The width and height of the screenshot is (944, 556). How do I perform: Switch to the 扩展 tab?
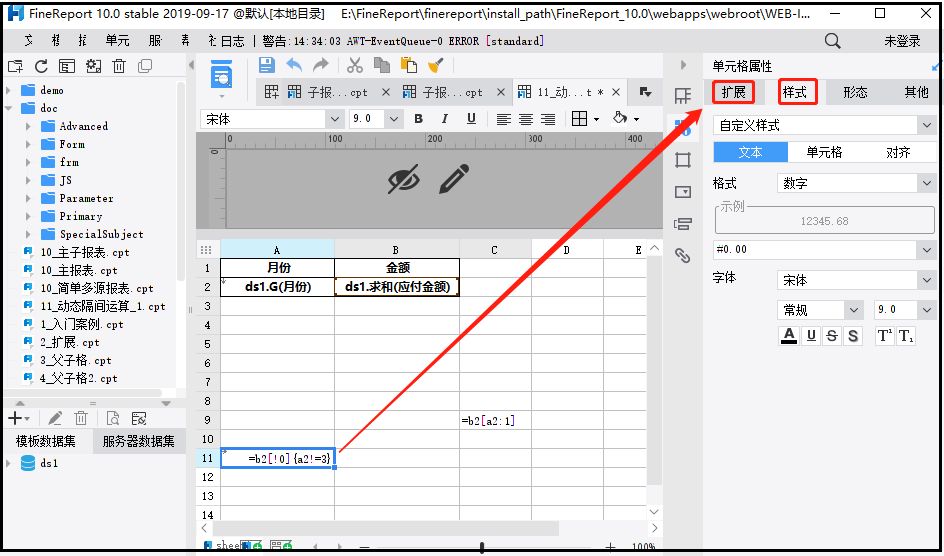tap(733, 92)
